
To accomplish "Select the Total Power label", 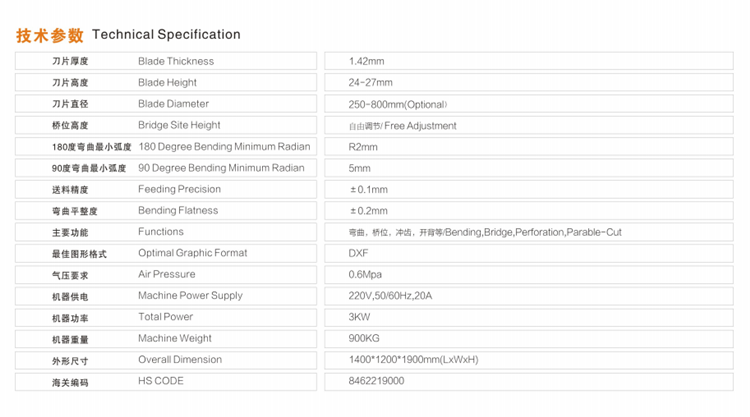I will [x=165, y=317].
